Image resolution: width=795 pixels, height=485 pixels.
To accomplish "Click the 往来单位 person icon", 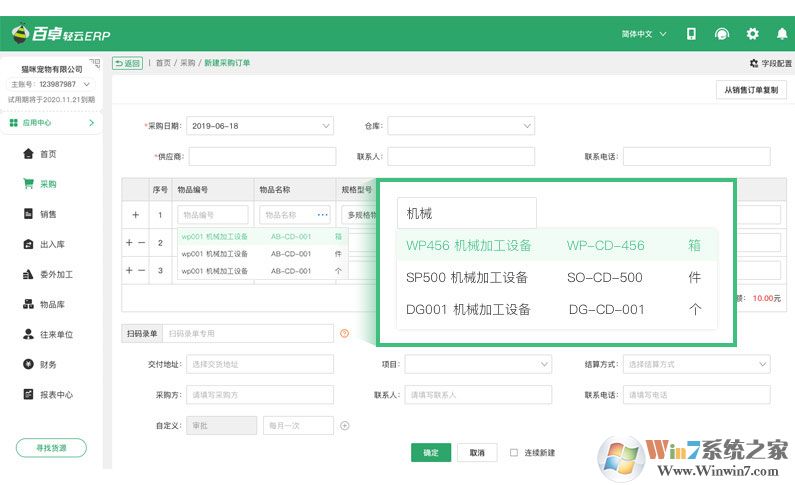I will 28,334.
